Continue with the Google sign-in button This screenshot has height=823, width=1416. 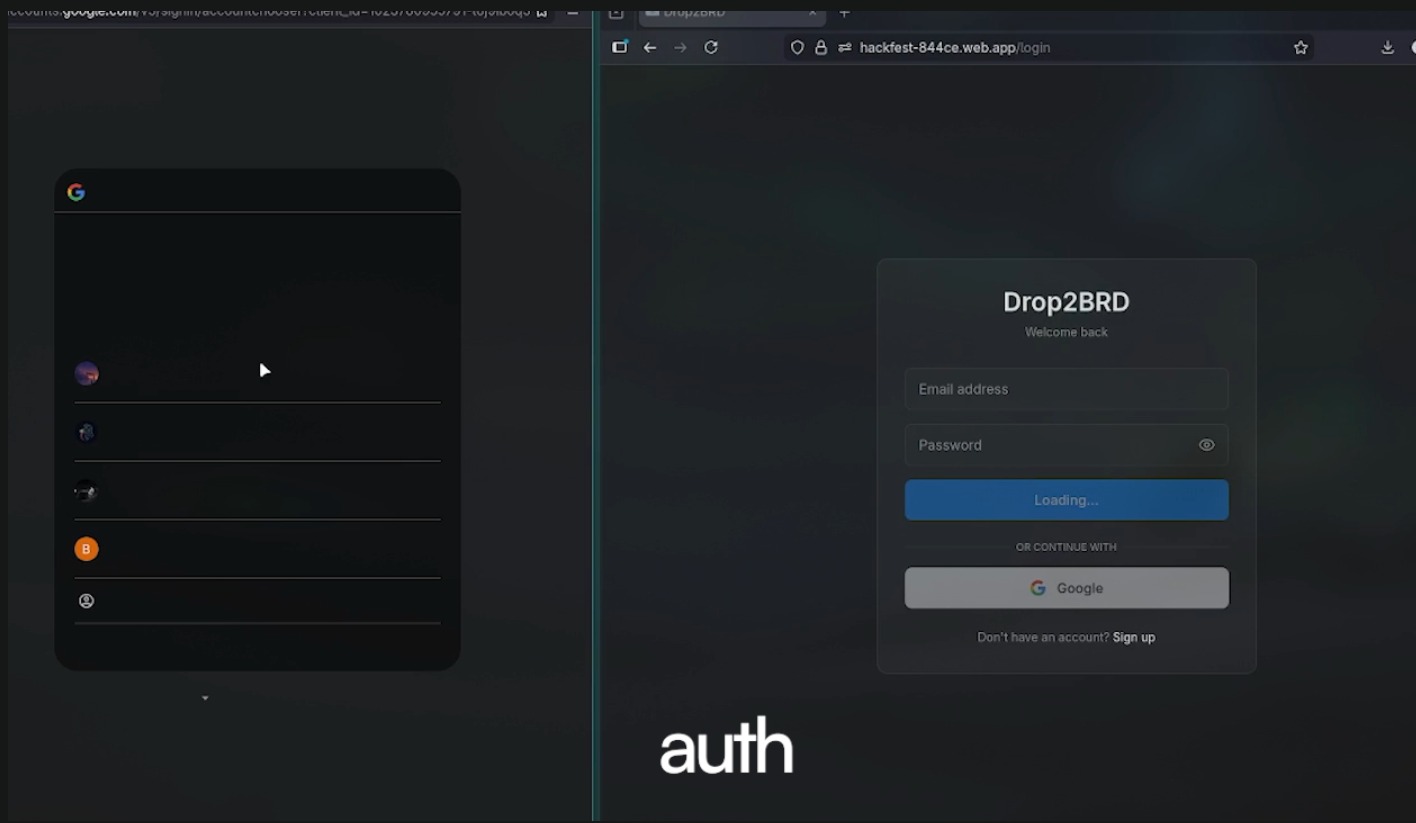point(1066,588)
